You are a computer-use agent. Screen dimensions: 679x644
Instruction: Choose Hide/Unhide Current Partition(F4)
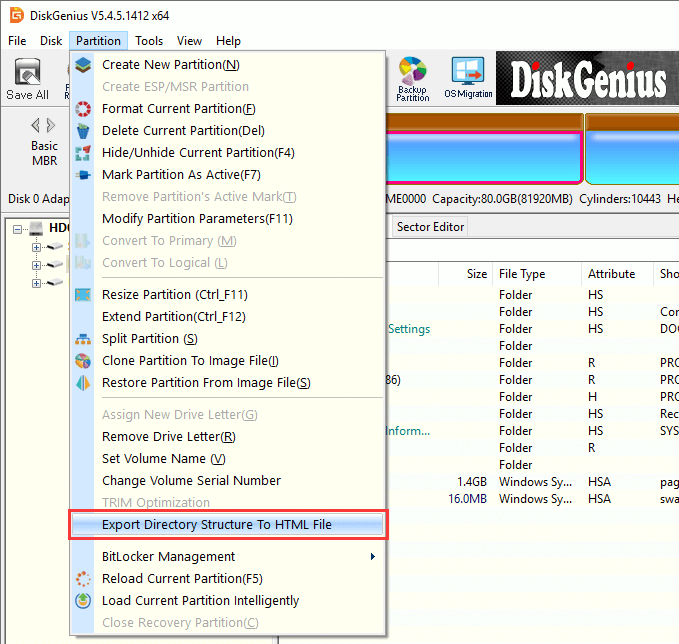[x=228, y=153]
